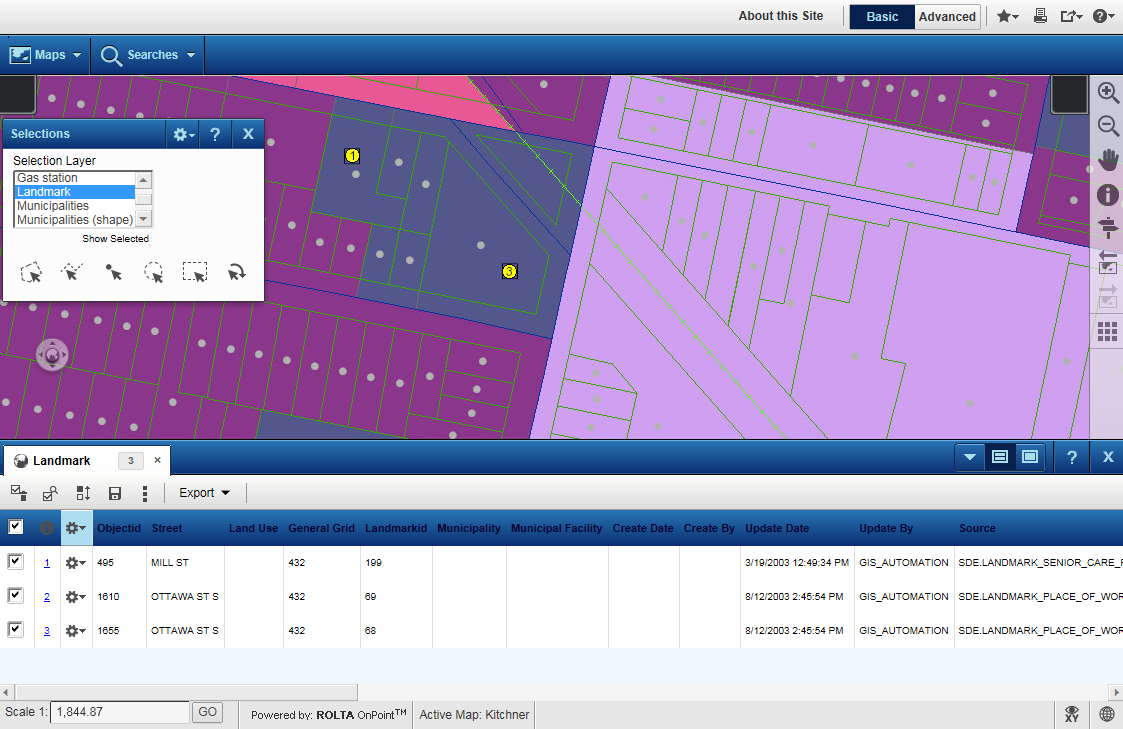The width and height of the screenshot is (1123, 729).
Task: Click the scale value input field
Action: 119,713
